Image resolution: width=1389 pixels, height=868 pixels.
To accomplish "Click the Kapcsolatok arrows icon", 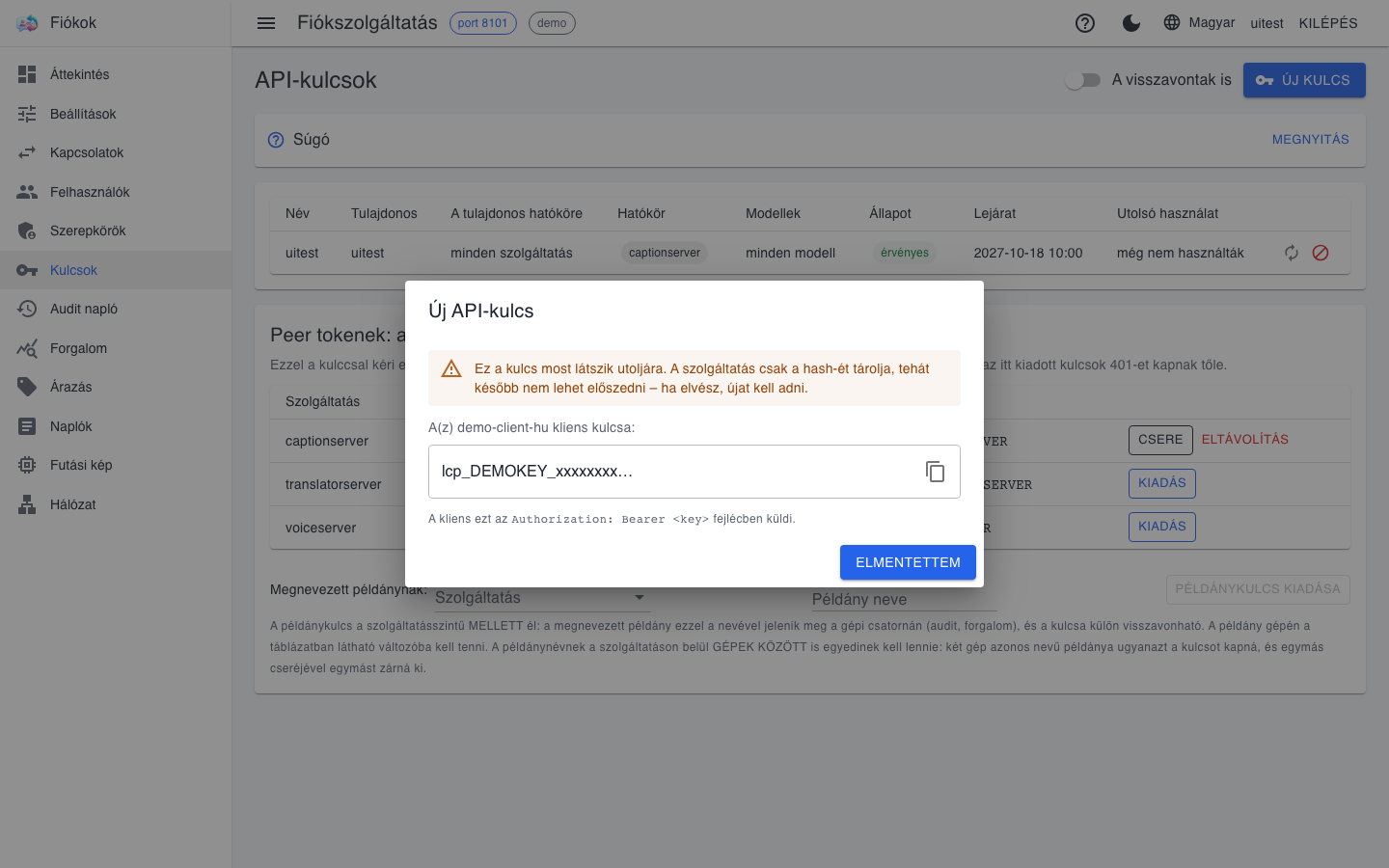I will (x=27, y=152).
